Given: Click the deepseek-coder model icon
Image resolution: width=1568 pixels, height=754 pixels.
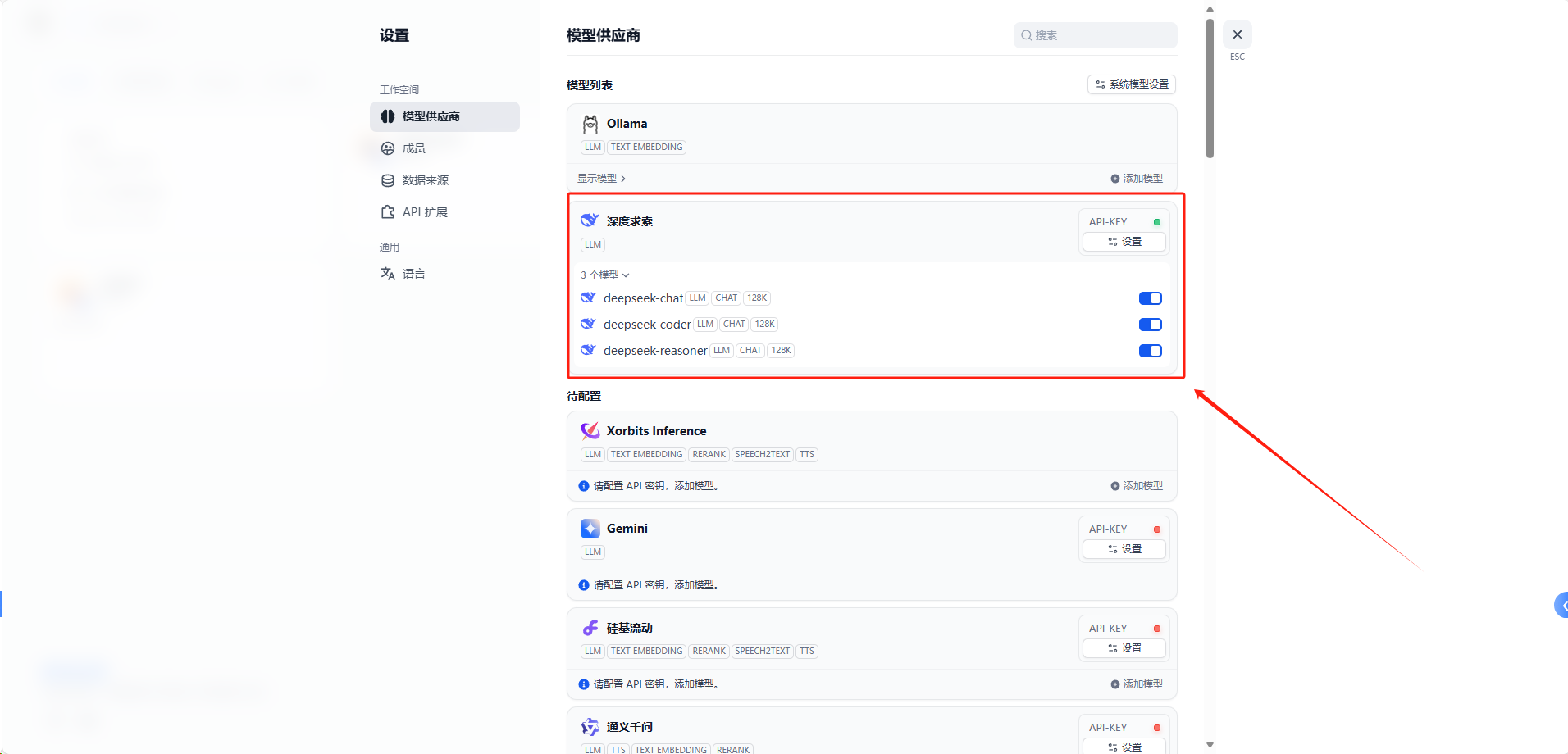Looking at the screenshot, I should pyautogui.click(x=588, y=324).
